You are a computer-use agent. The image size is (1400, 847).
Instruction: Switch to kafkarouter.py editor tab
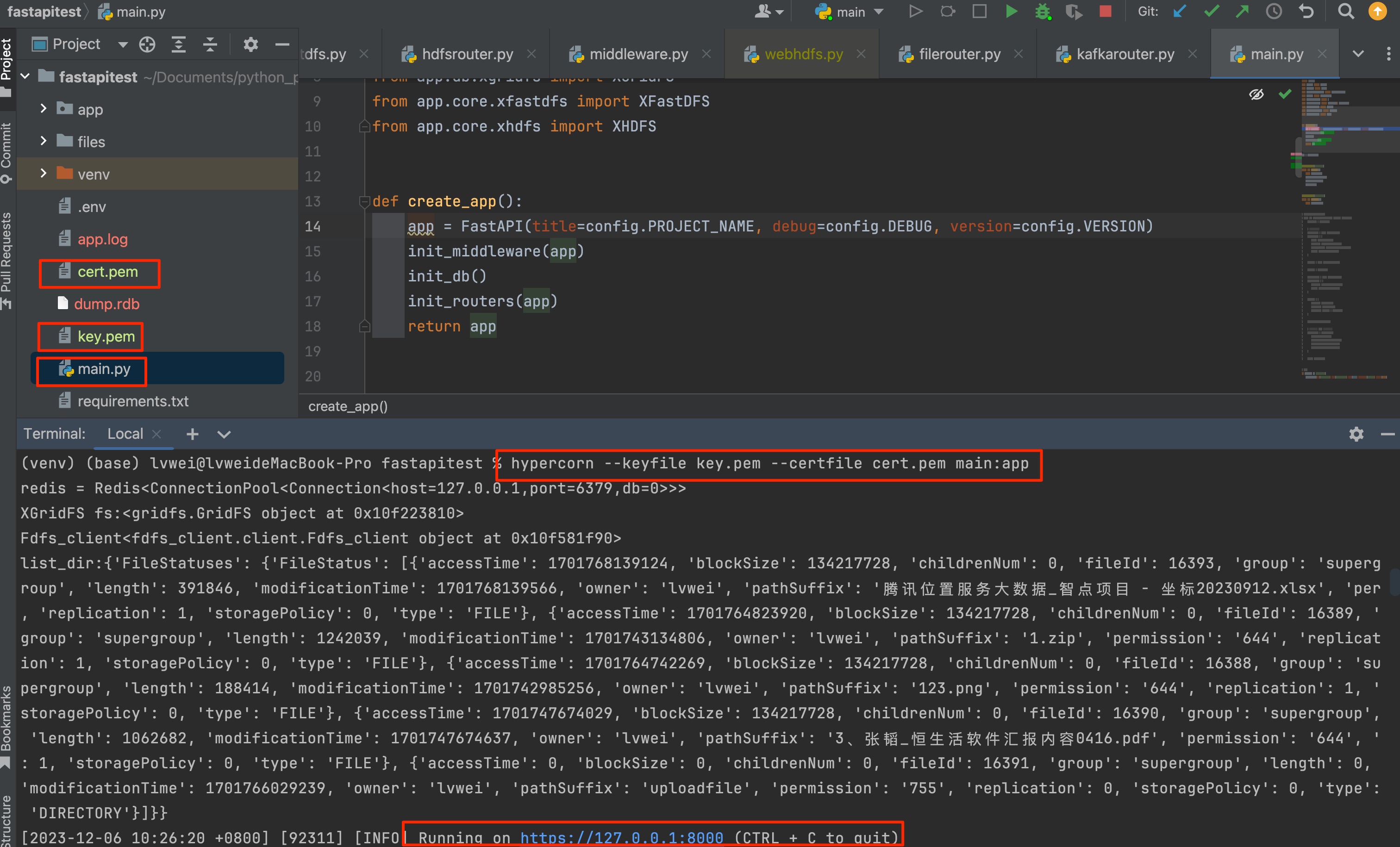pos(1125,54)
